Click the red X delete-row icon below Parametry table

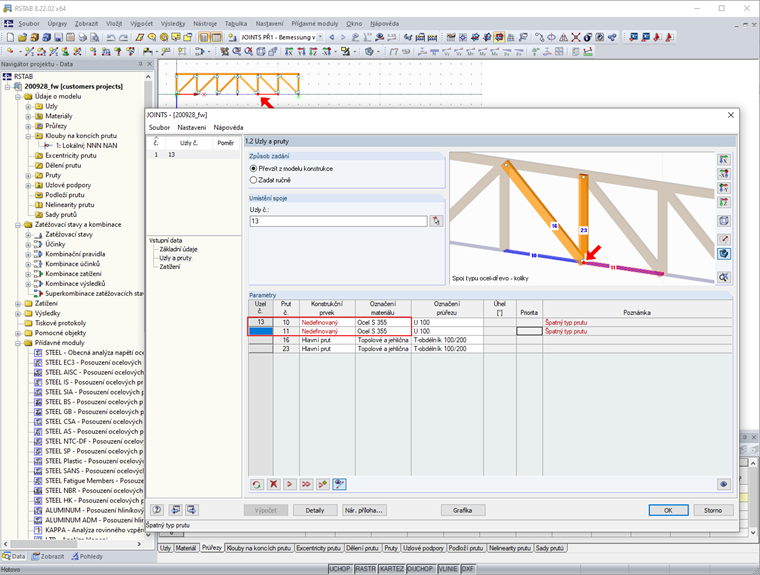coord(273,484)
